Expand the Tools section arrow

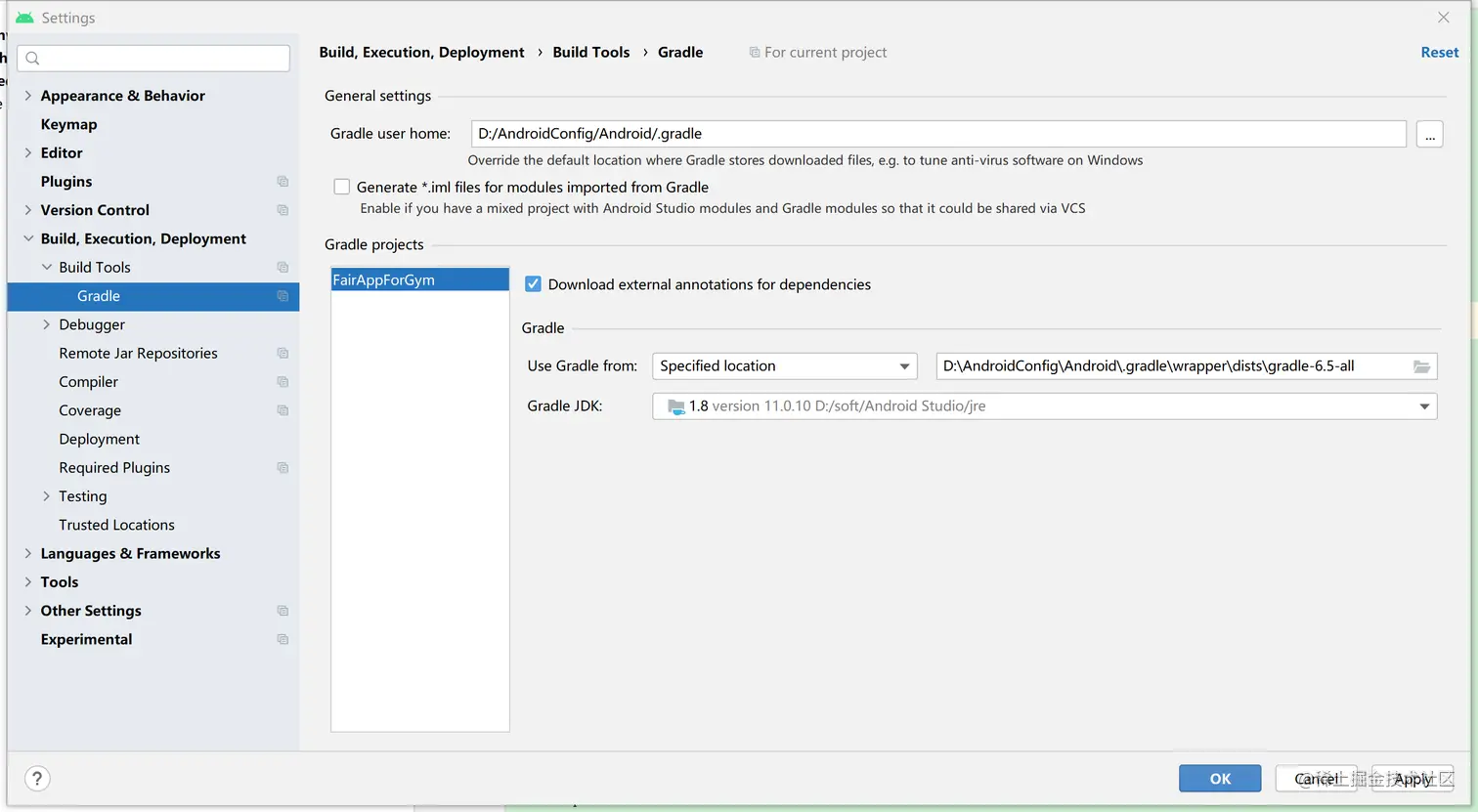coord(28,582)
